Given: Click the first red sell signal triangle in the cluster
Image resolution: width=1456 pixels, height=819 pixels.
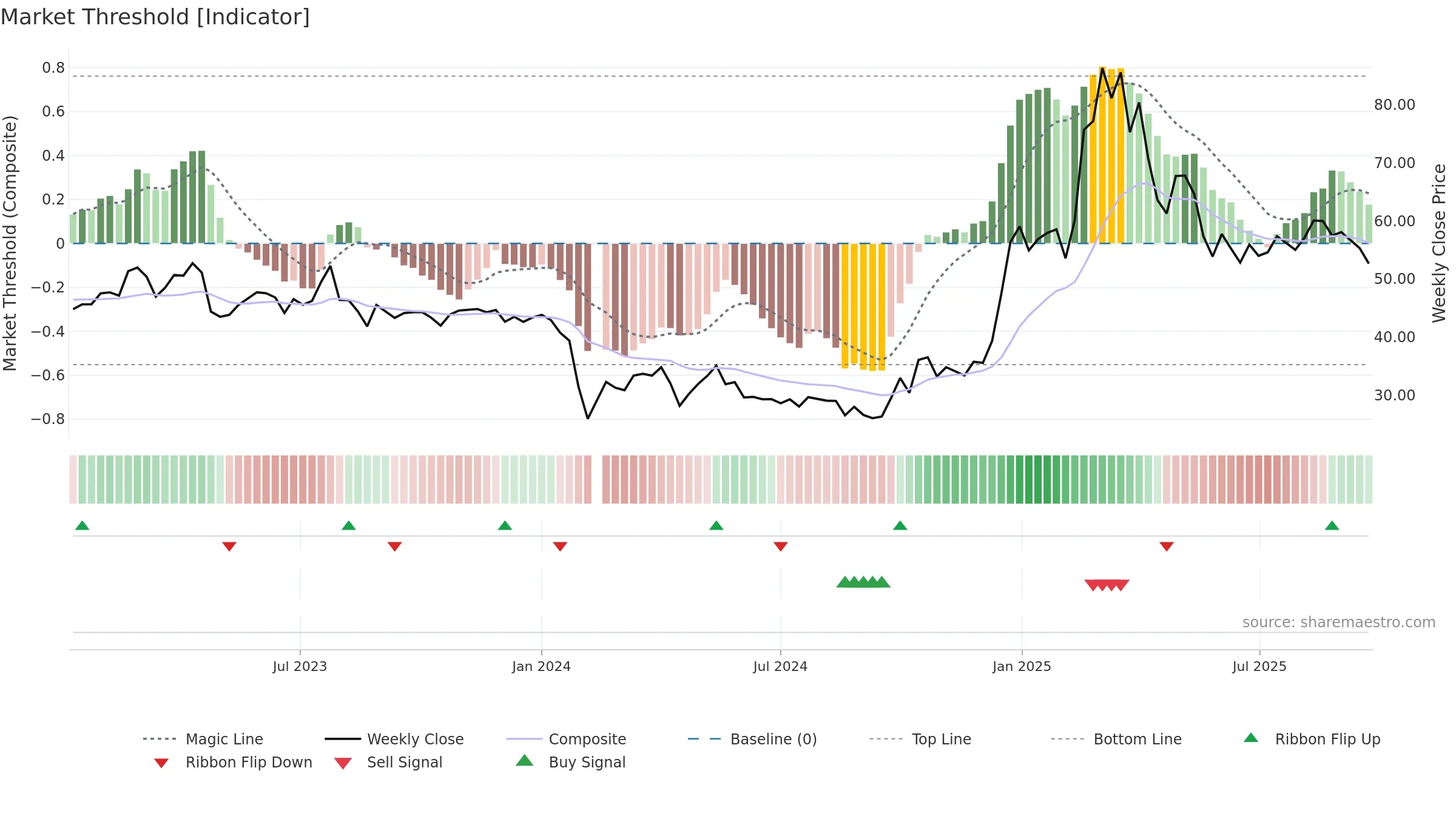Looking at the screenshot, I should pos(1092,585).
